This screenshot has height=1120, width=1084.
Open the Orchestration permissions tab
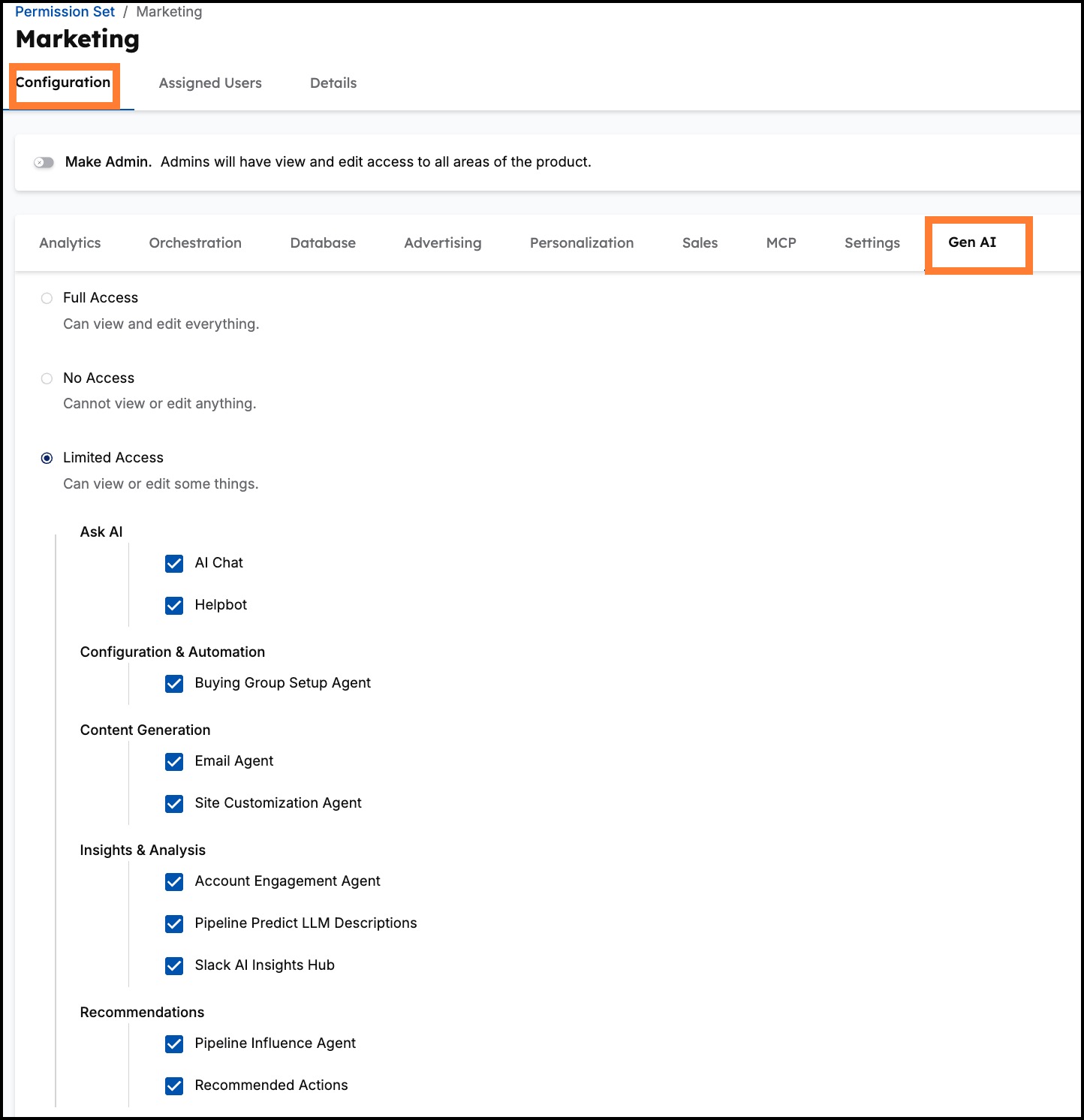pyautogui.click(x=195, y=243)
